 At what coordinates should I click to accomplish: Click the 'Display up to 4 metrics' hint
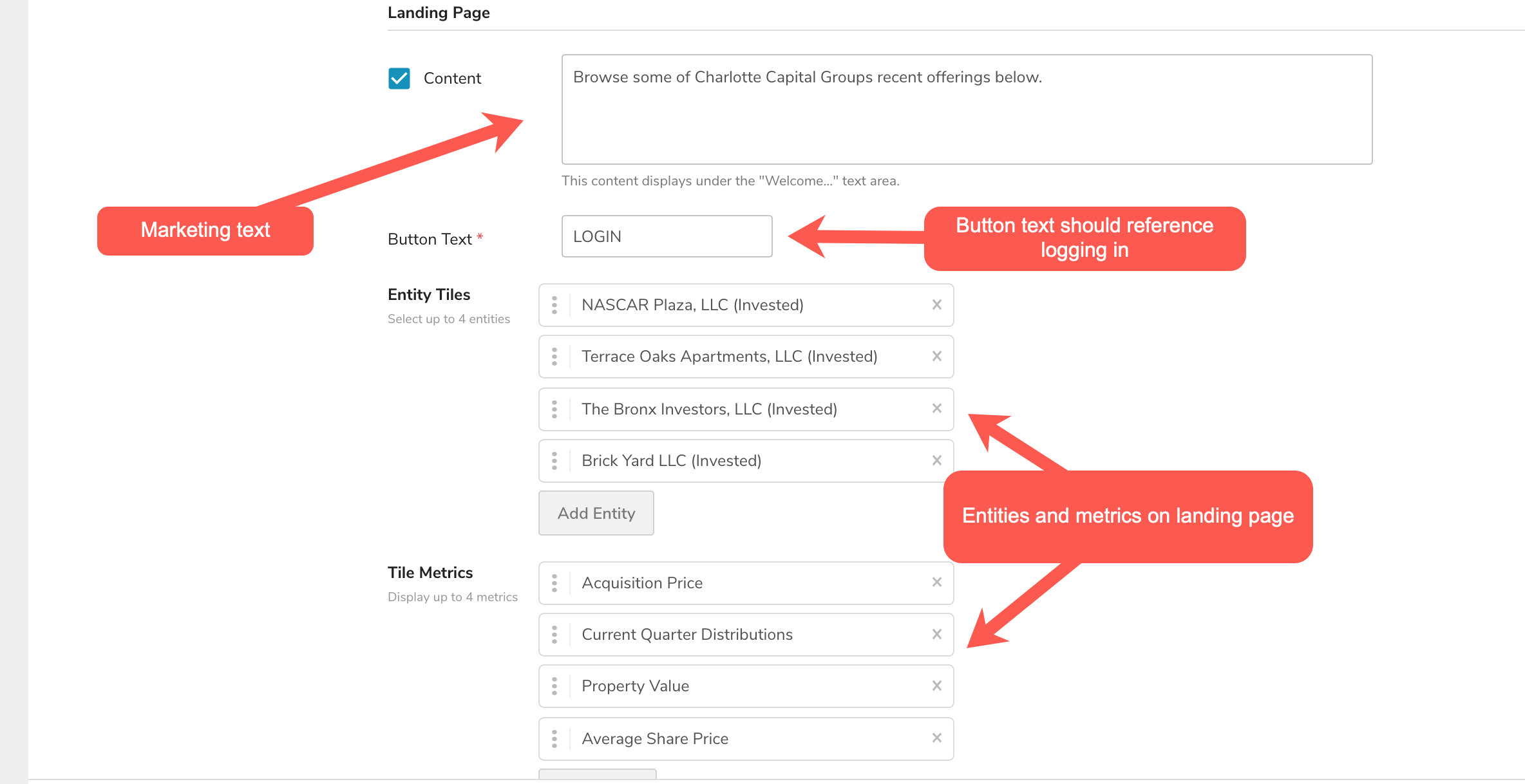coord(453,597)
